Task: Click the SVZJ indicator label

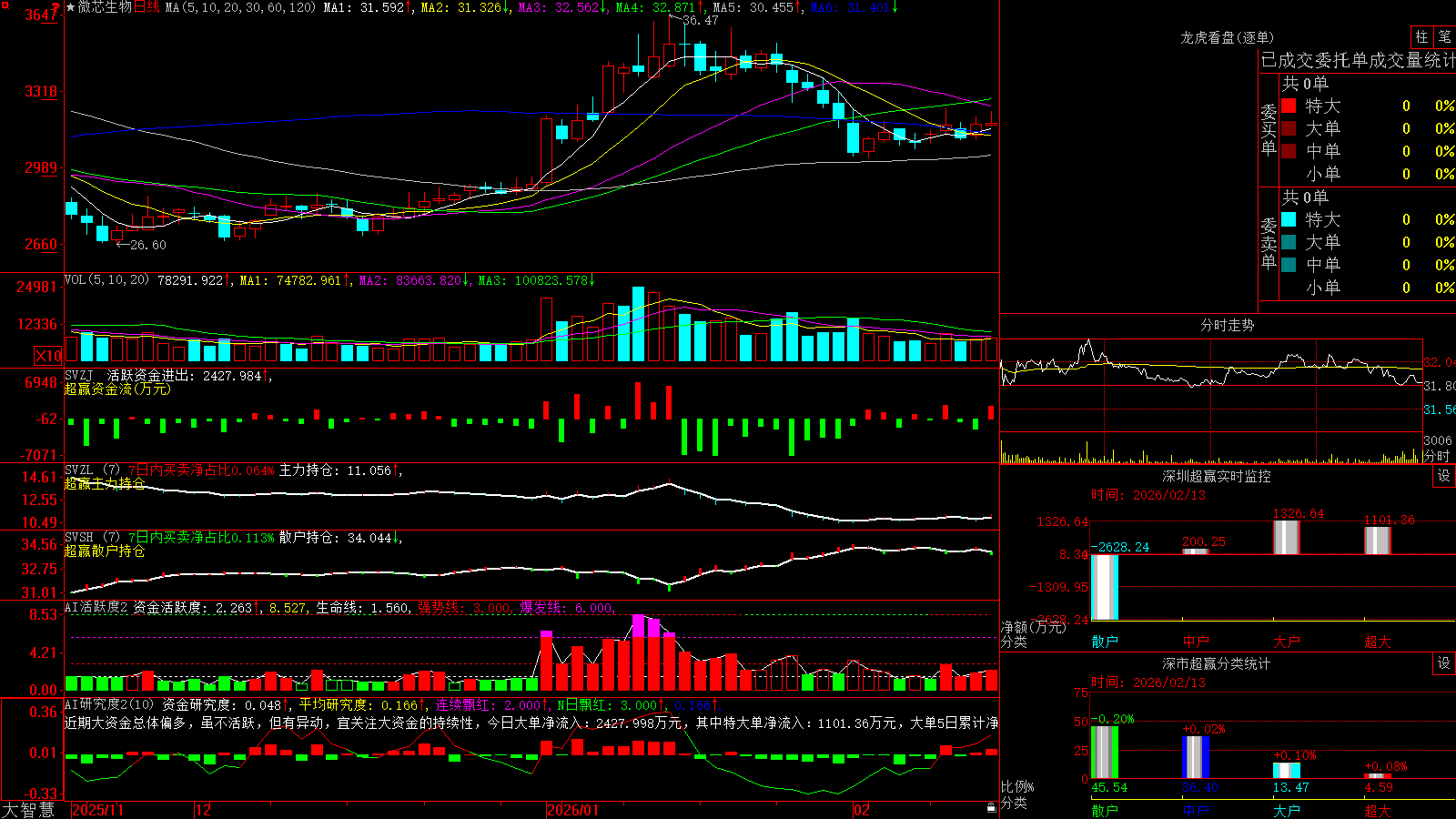Action: tap(78, 375)
